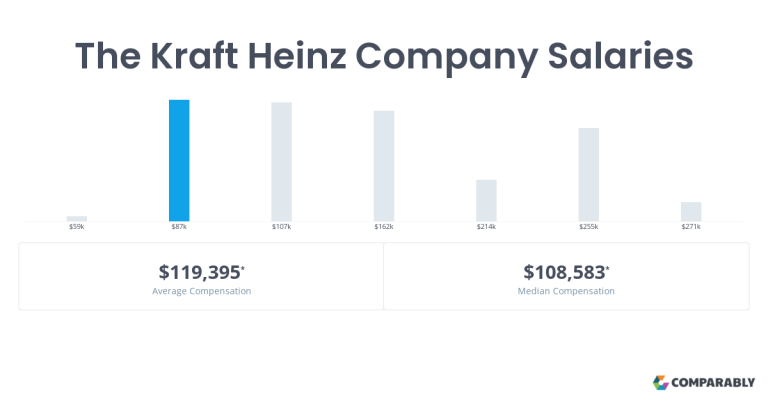This screenshot has height=403, width=768.
Task: Click the $107k salary bar
Action: coord(282,162)
